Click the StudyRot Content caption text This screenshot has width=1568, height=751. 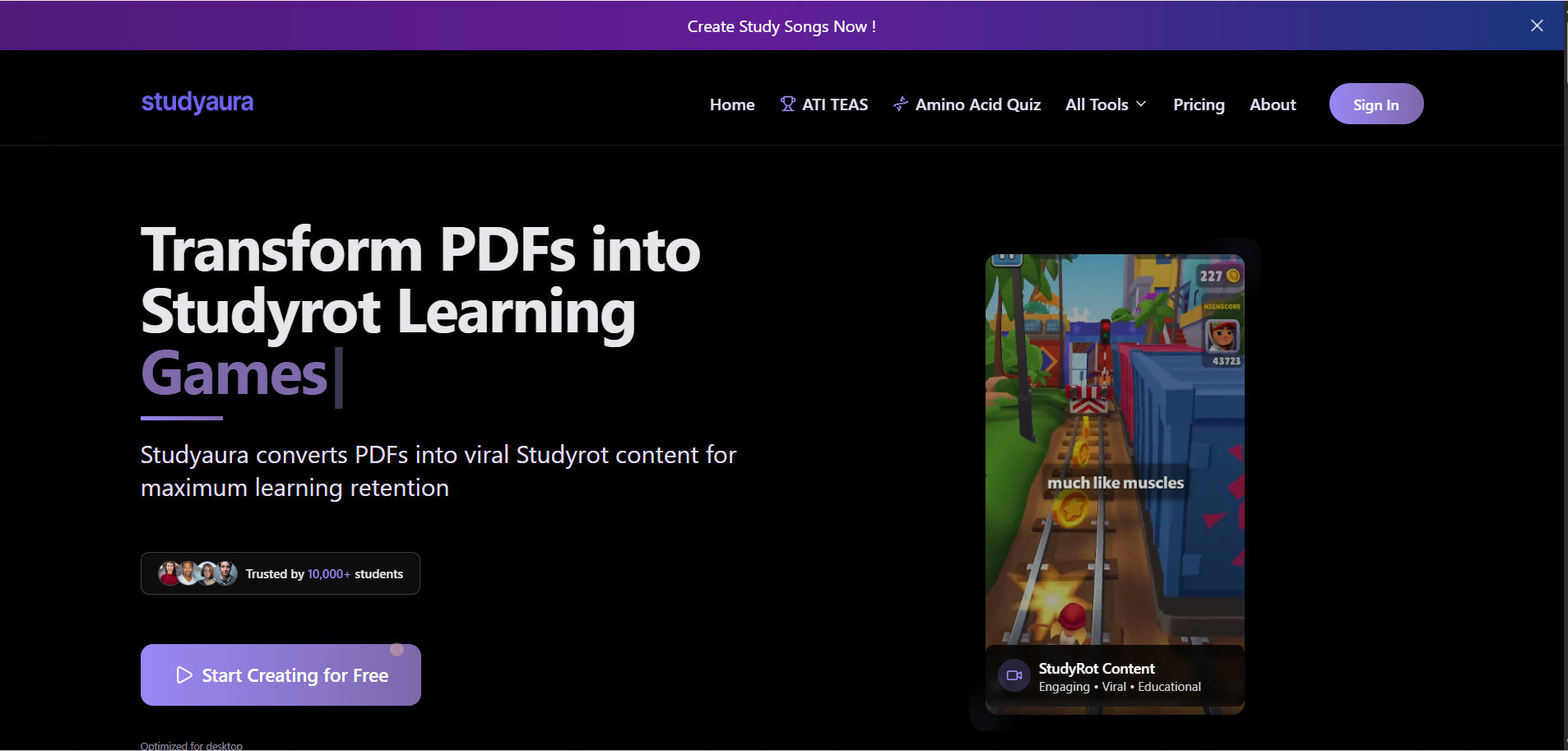point(1097,669)
